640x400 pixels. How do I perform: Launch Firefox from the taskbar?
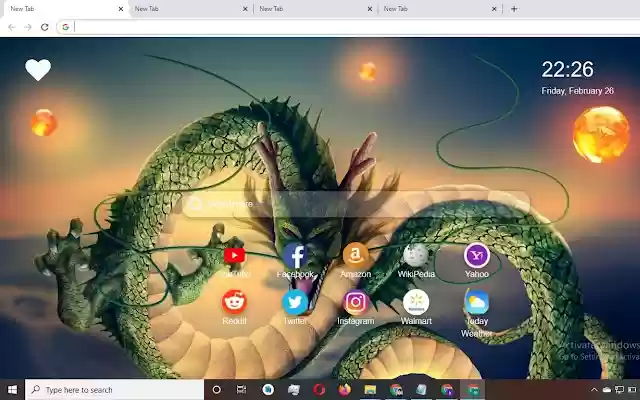pyautogui.click(x=344, y=390)
